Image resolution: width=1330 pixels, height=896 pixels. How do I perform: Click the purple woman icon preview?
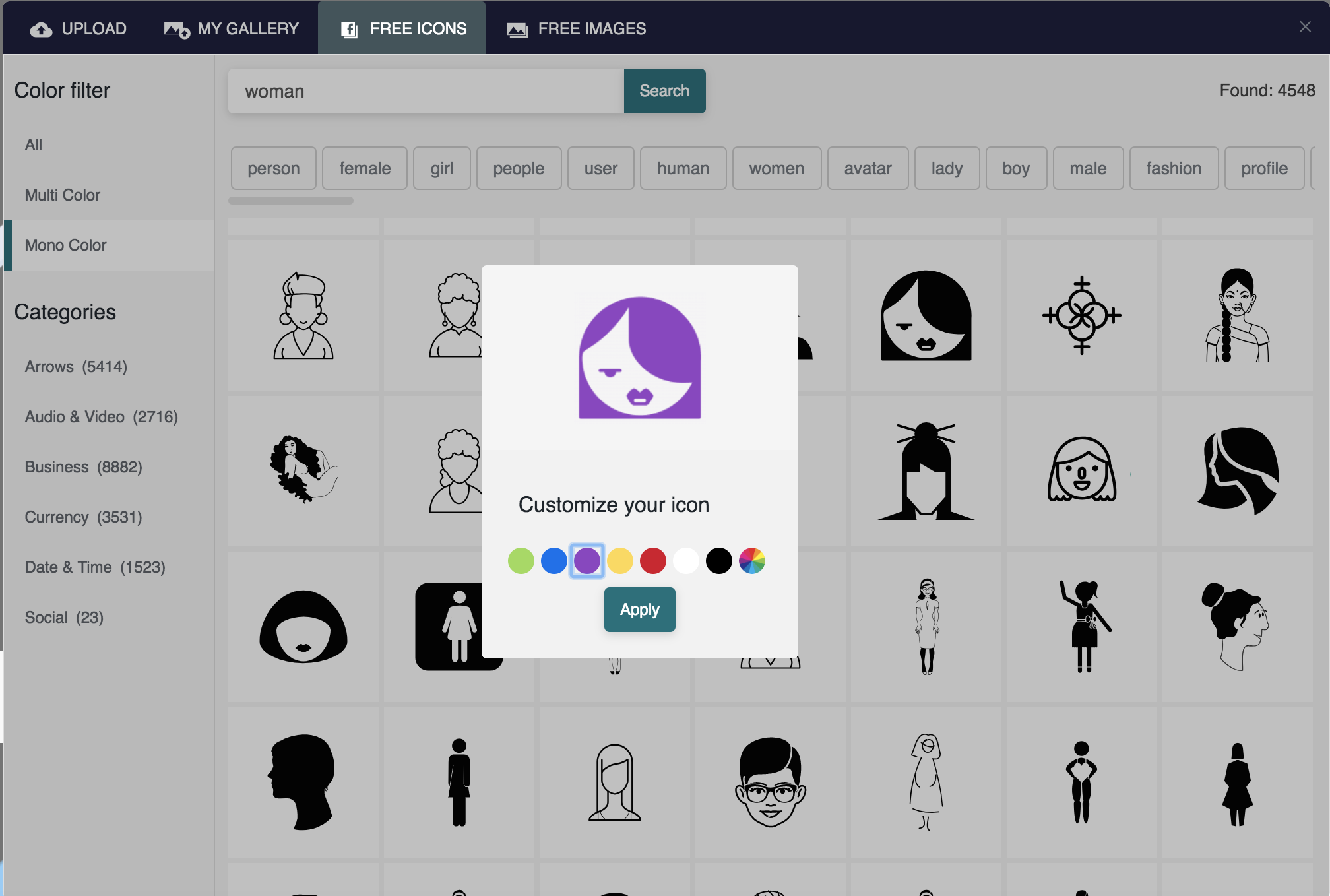coord(640,358)
